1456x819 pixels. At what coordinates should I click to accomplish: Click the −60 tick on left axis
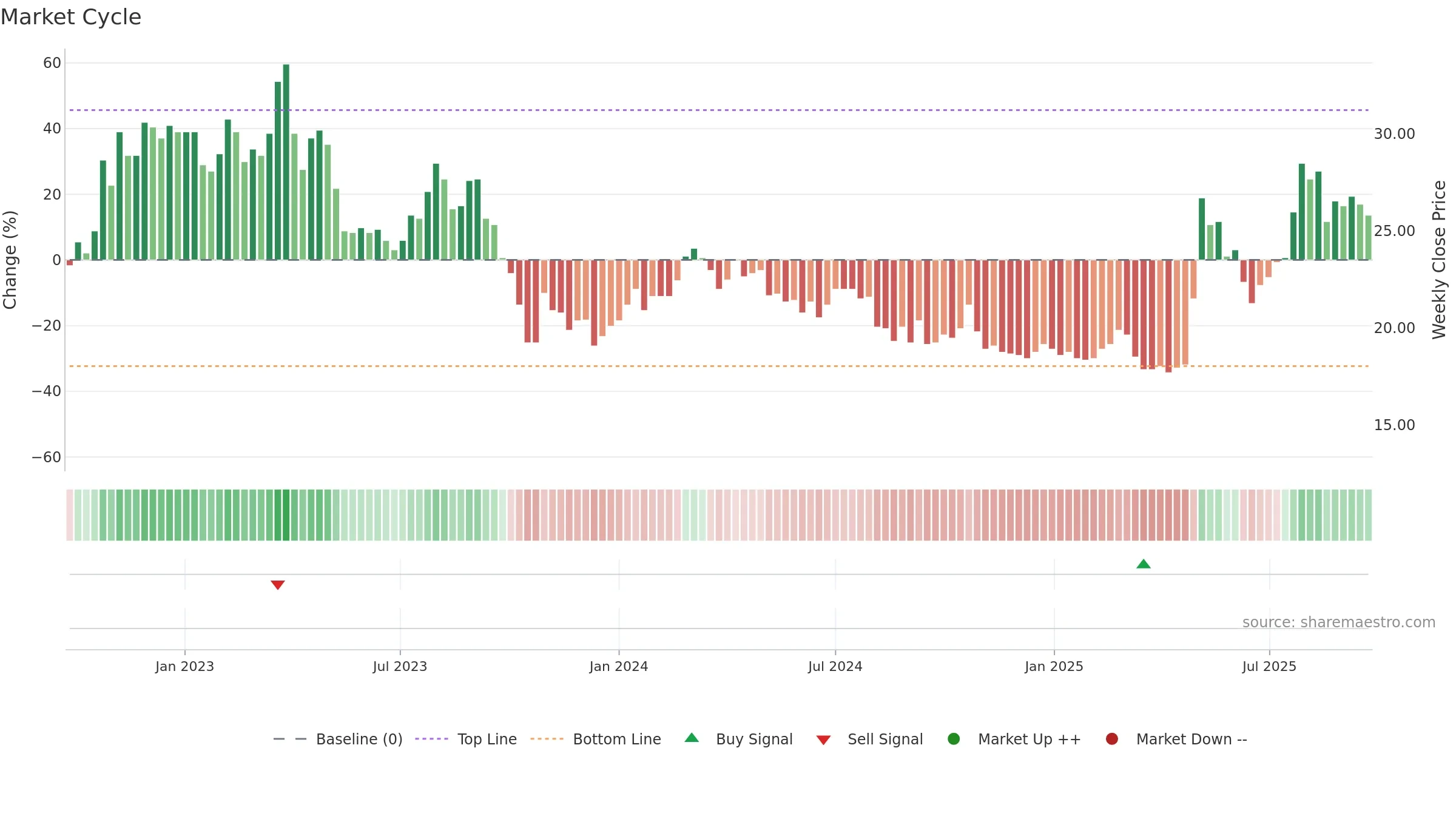[x=47, y=457]
